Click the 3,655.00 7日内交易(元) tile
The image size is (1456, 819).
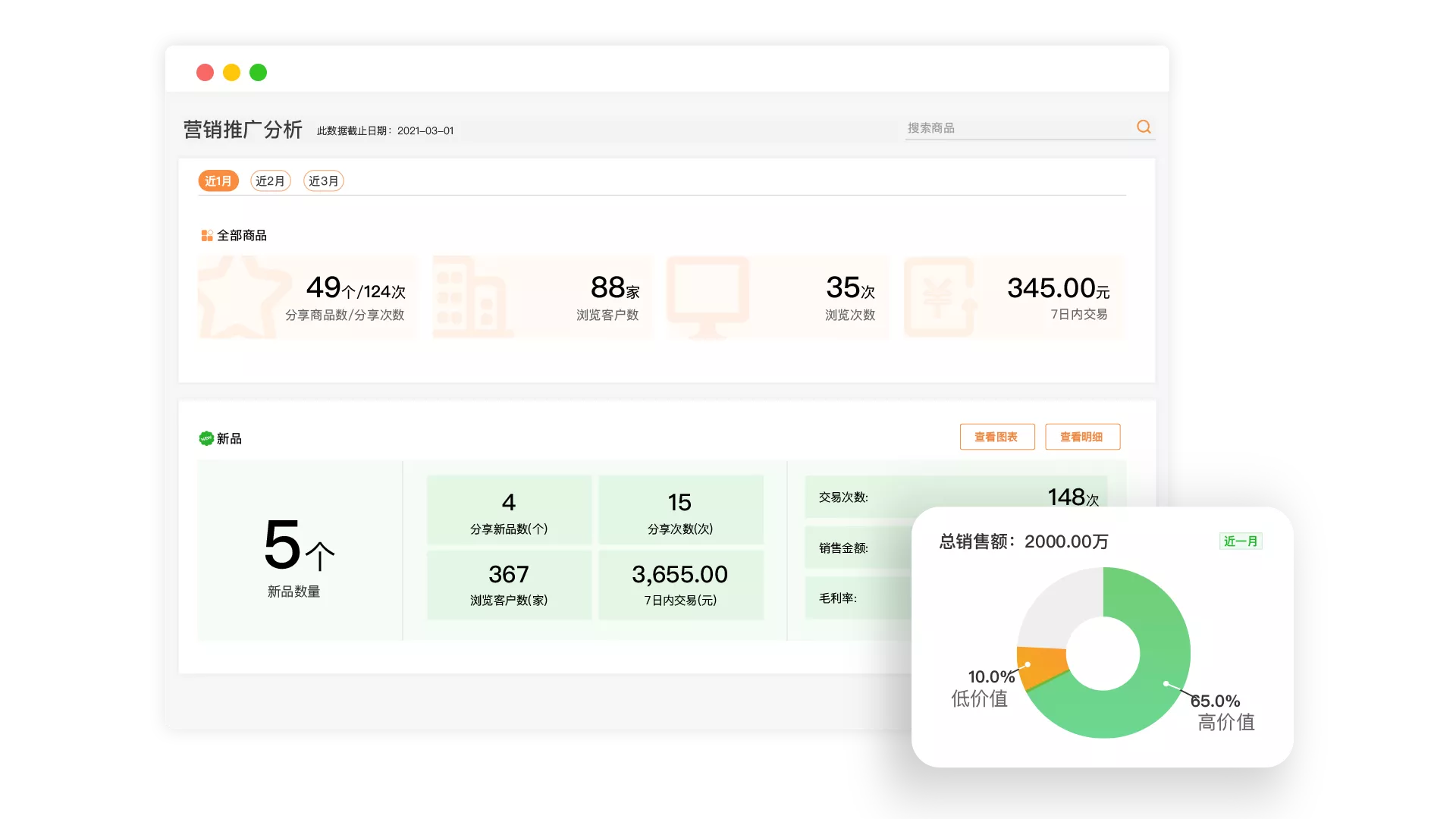[680, 585]
